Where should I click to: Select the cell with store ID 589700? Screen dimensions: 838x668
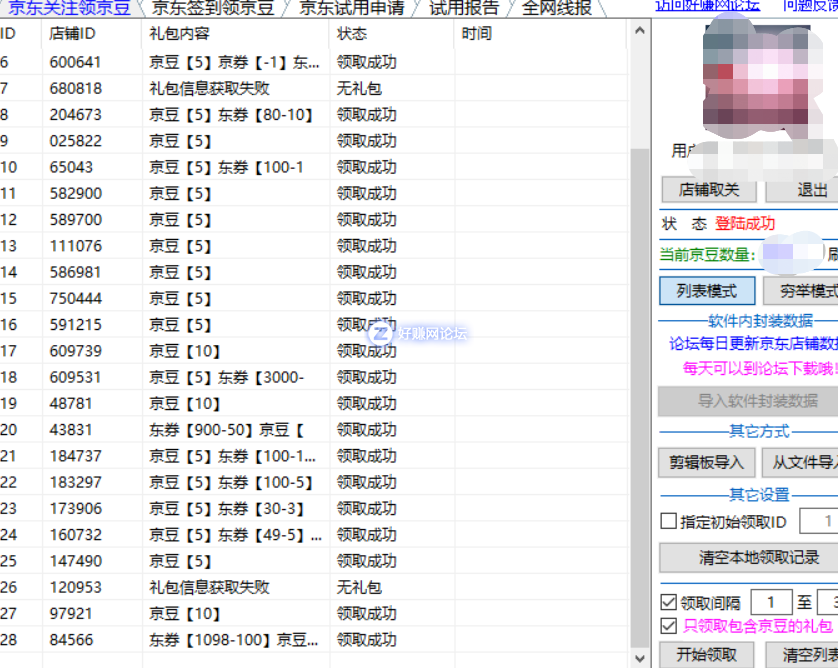(x=75, y=220)
